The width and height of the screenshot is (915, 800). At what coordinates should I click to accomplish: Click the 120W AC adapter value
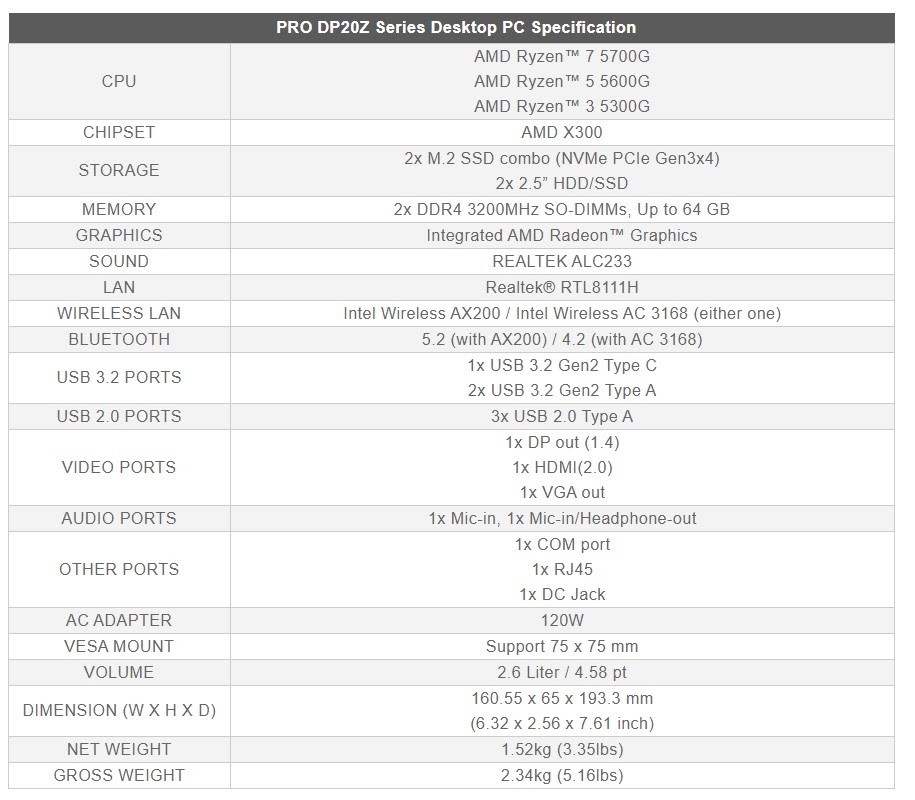pos(561,620)
